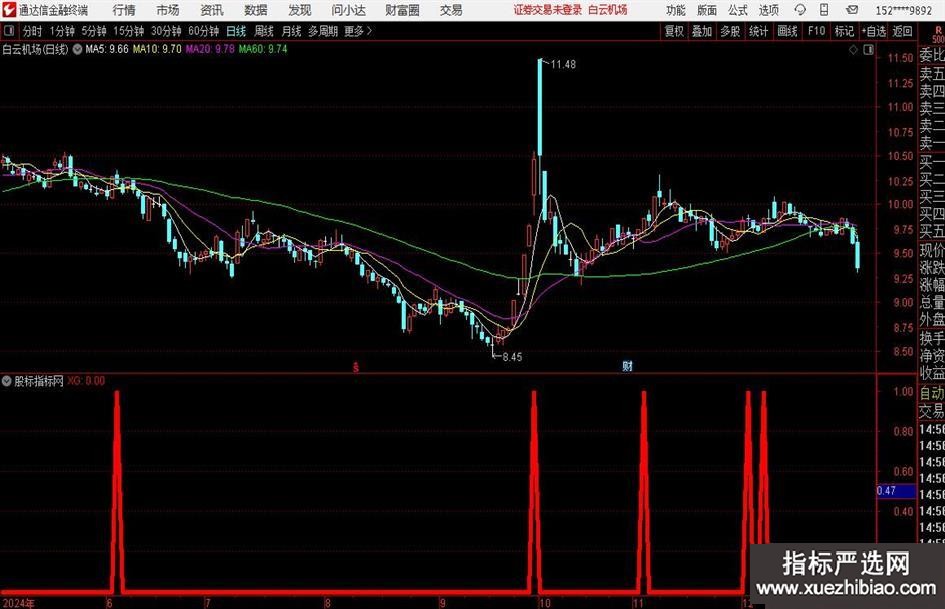Open the 选项 menu
The width and height of the screenshot is (945, 609).
768,10
